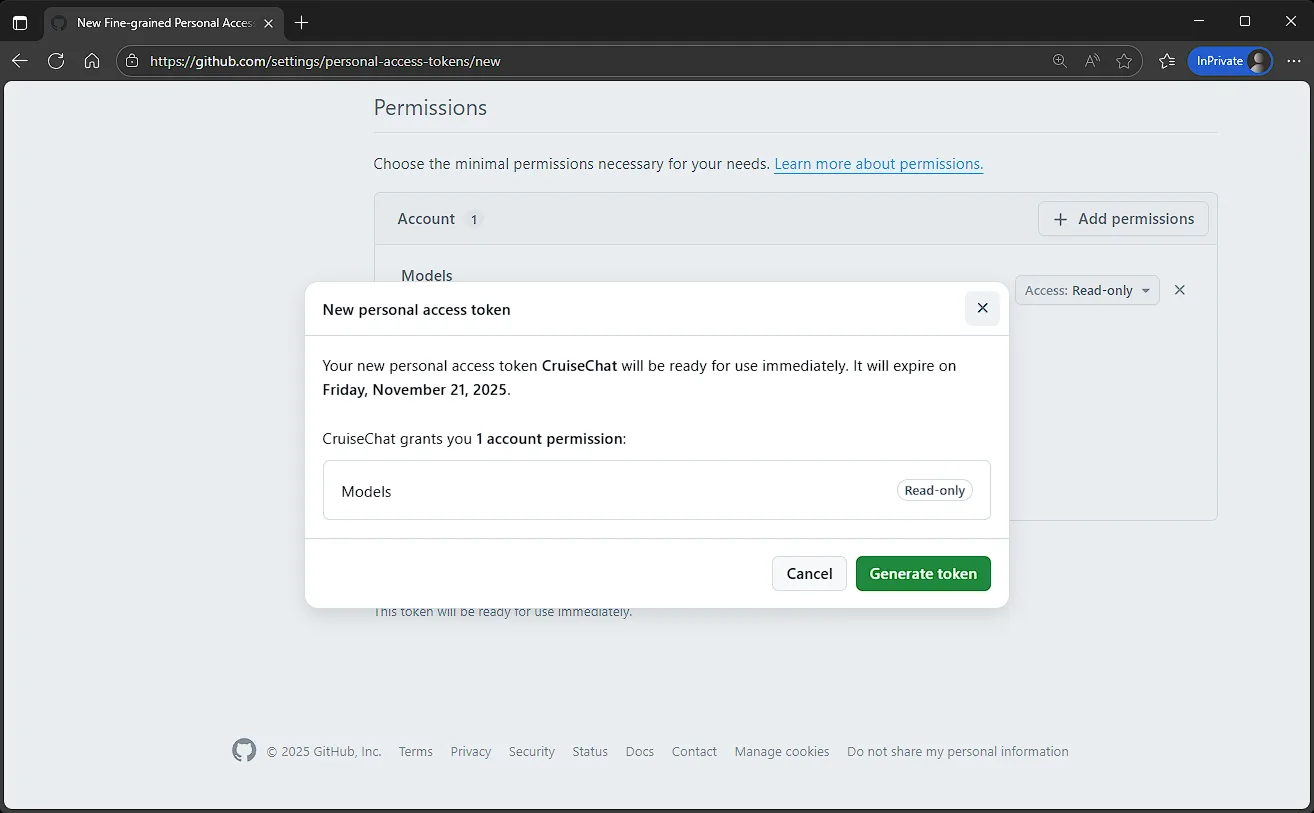Open the Docs footer link
Viewport: 1314px width, 813px height.
(639, 751)
